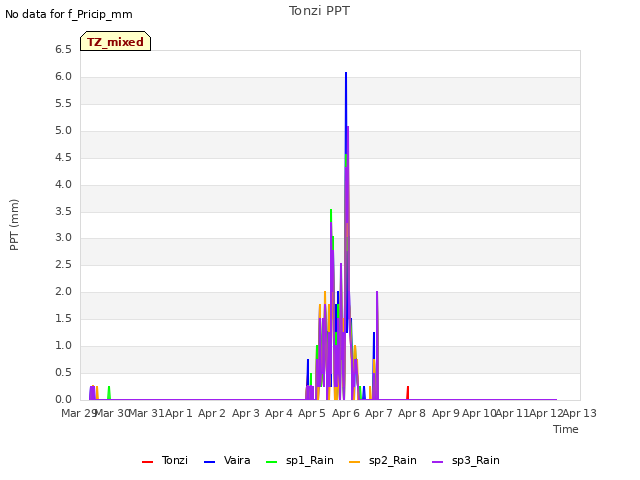Click the Apr 6 x-axis tick label
Screen dimensions: 640x480
[345, 413]
